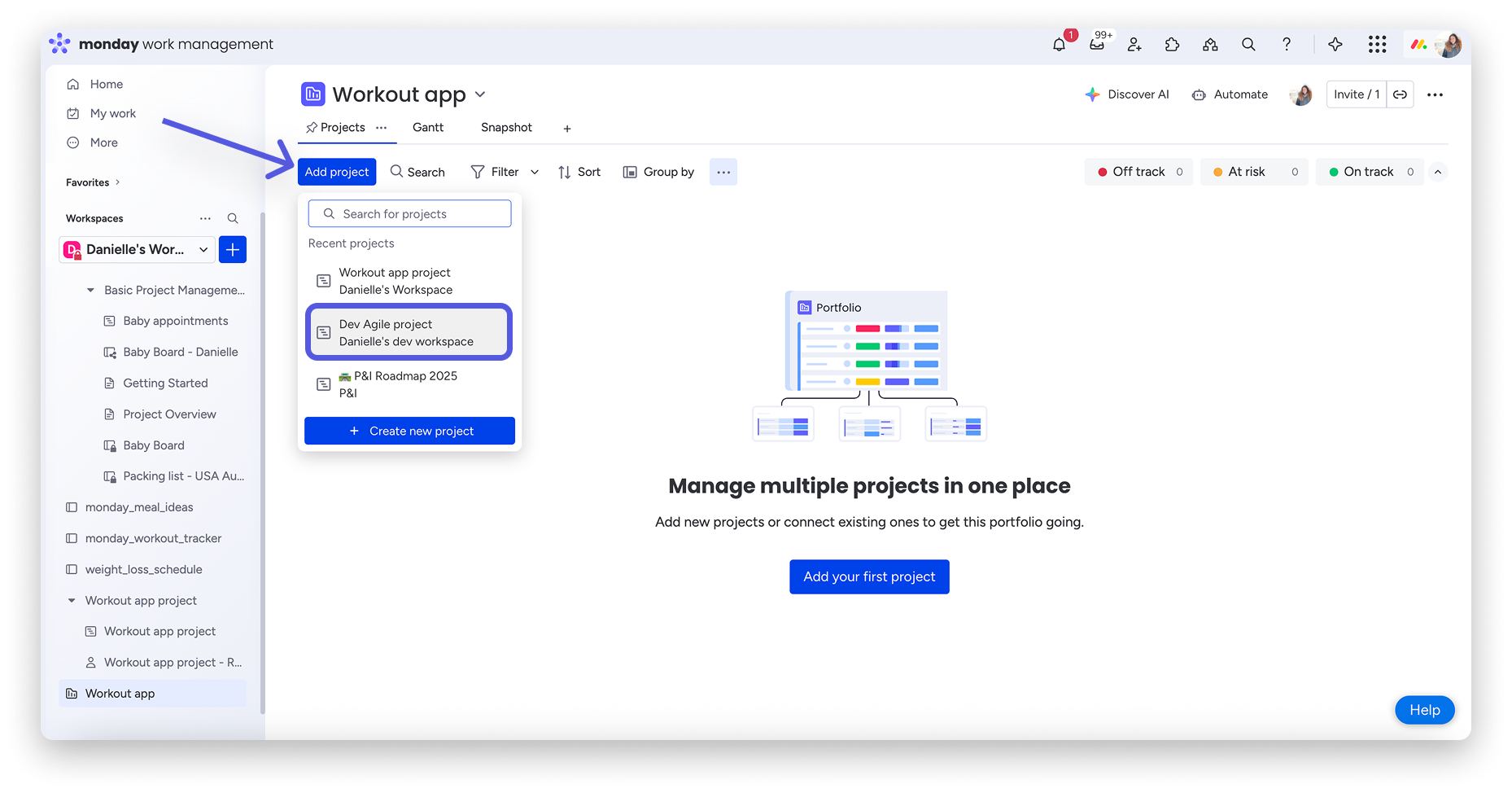Add a new view with plus icon
This screenshot has width=1512, height=793.
(567, 129)
